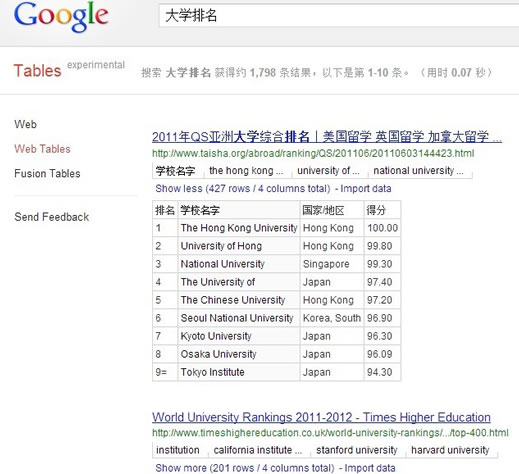Image resolution: width=519 pixels, height=474 pixels.
Task: Click the score 94.30 cell
Action: pos(382,372)
